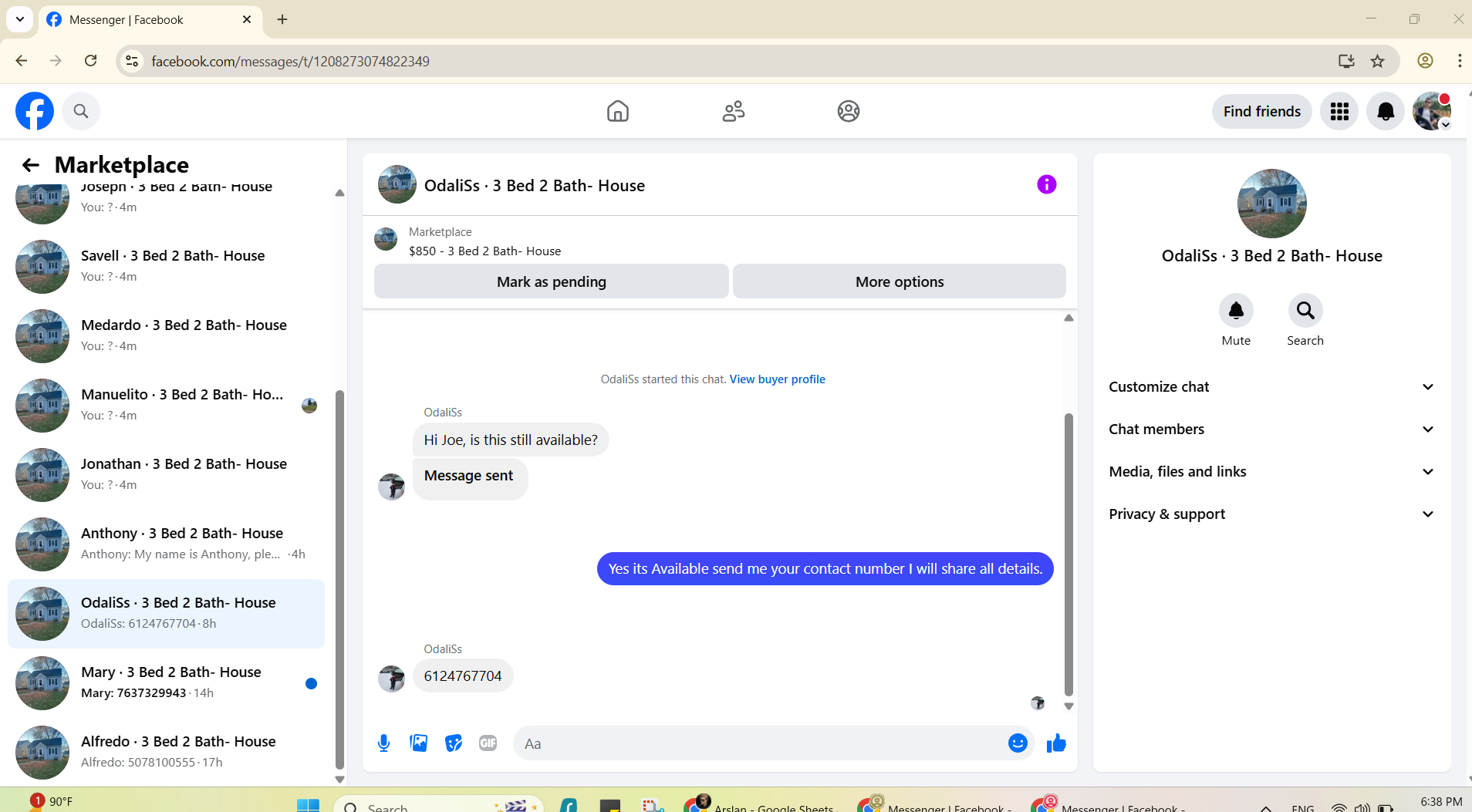
Task: Expand Chat members section
Action: point(1272,430)
